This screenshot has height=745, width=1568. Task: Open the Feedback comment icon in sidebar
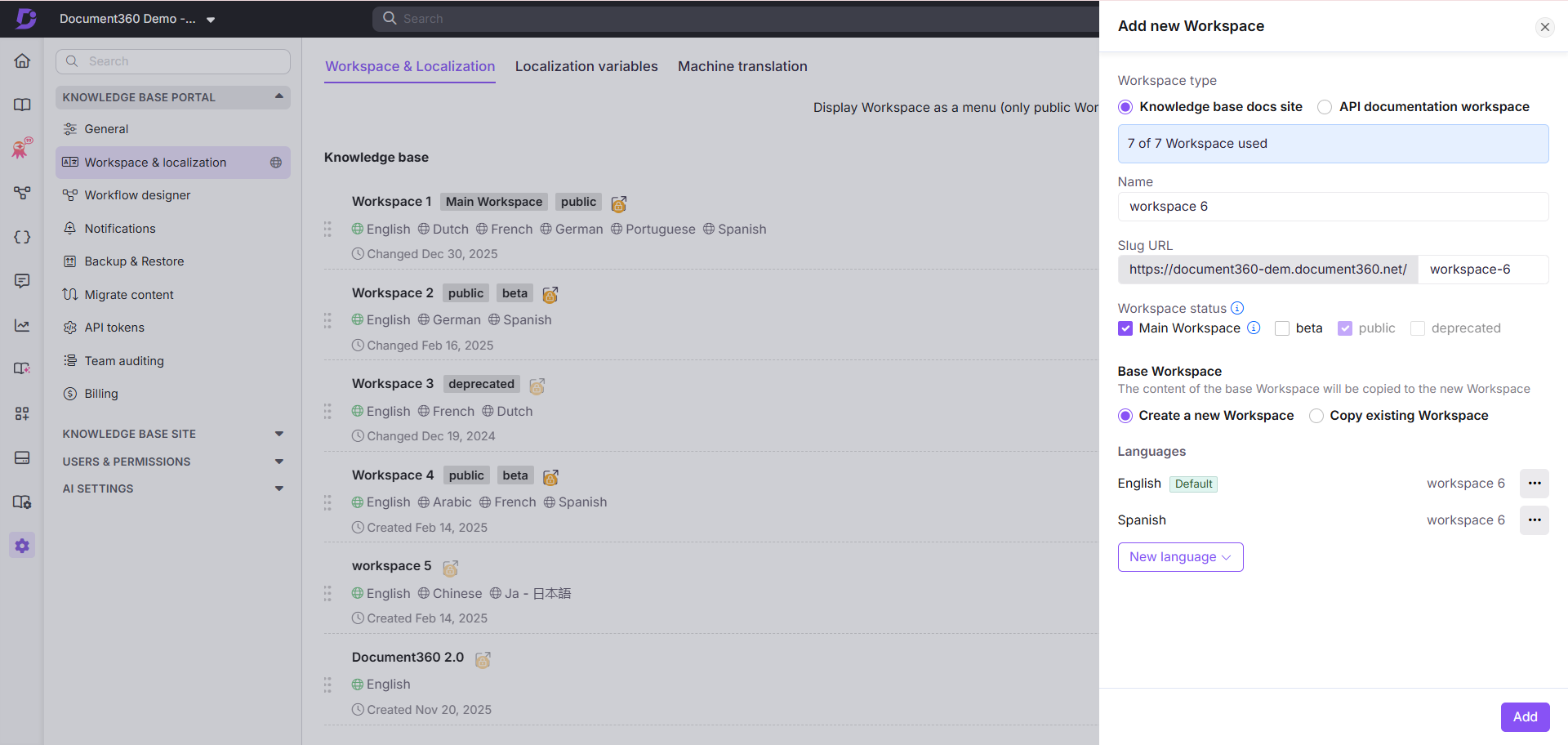click(22, 281)
